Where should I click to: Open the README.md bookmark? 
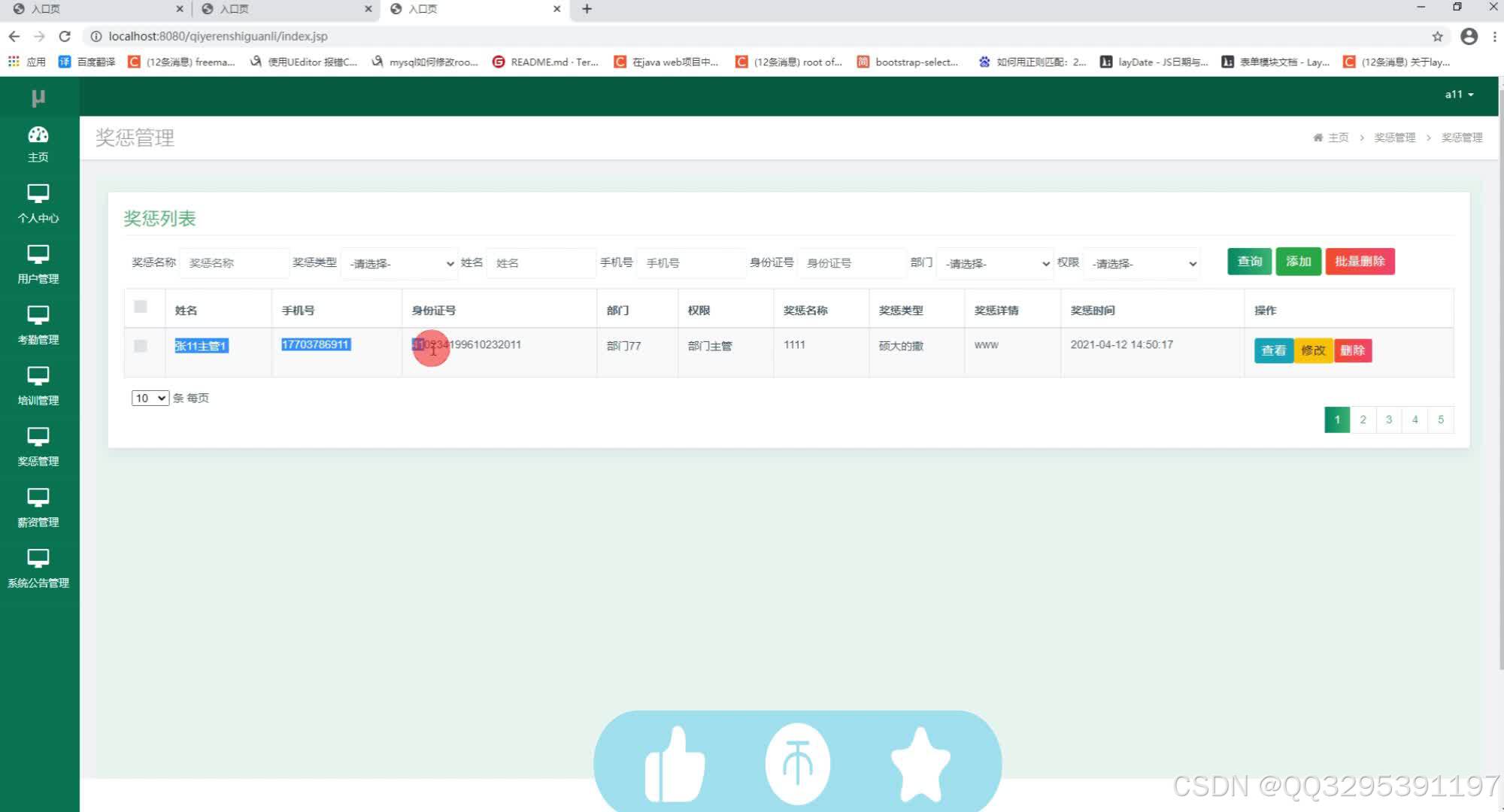(x=545, y=62)
